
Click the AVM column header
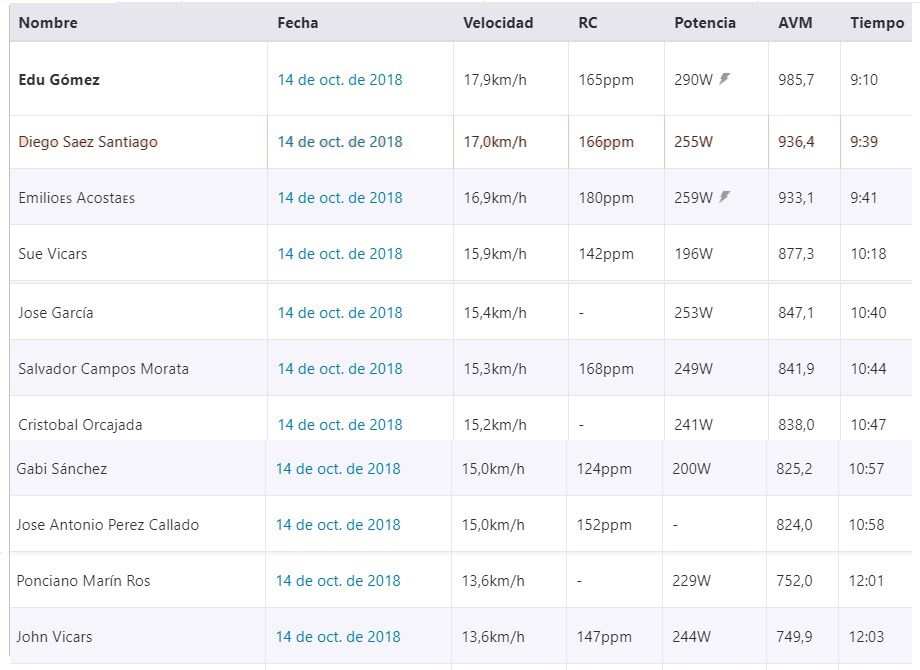(x=795, y=23)
